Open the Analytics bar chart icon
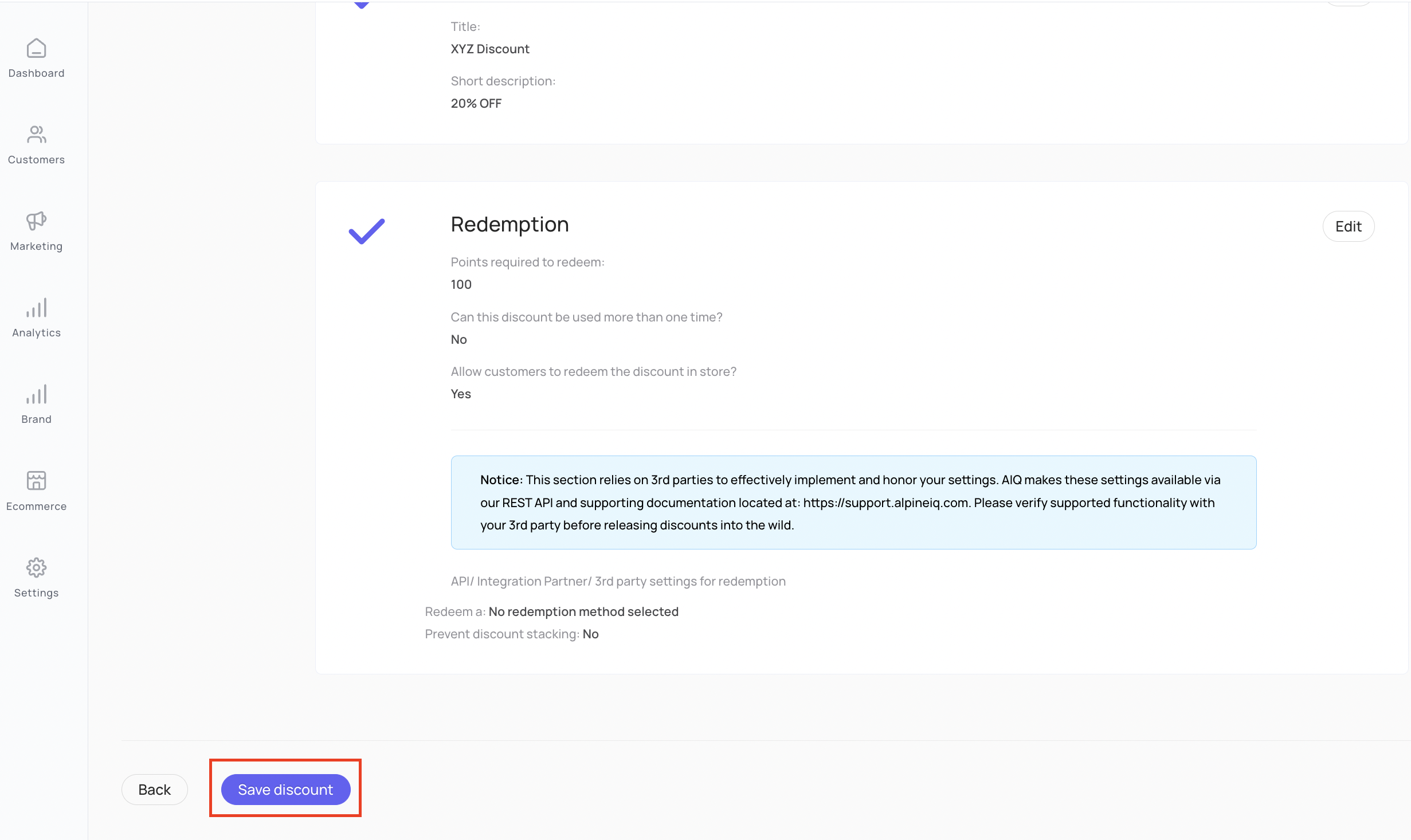The height and width of the screenshot is (840, 1411). pyautogui.click(x=36, y=308)
